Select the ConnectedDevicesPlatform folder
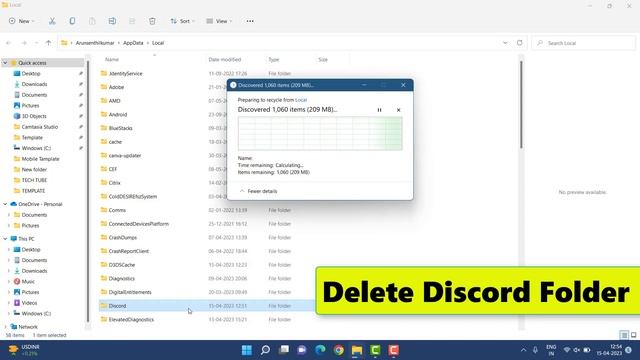 pos(138,224)
